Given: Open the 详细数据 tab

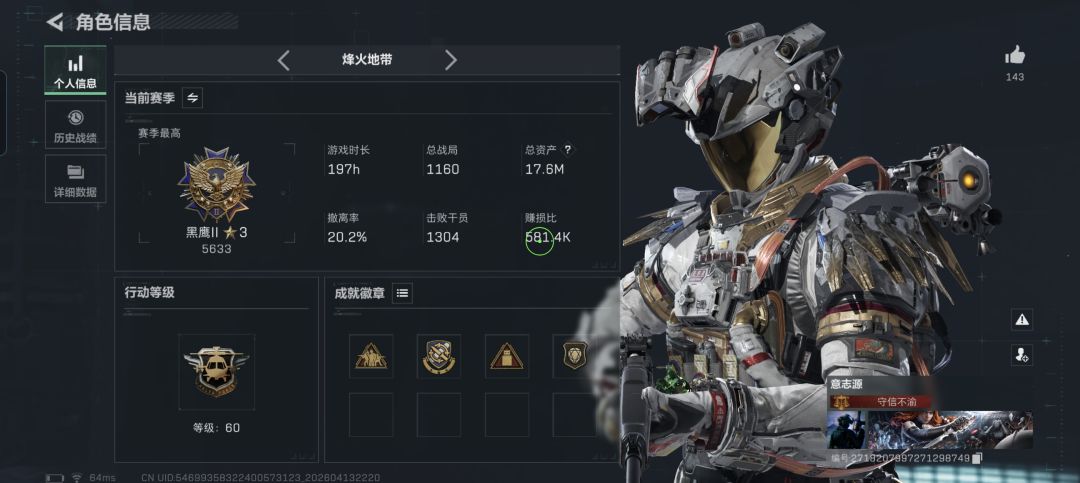Looking at the screenshot, I should (76, 178).
